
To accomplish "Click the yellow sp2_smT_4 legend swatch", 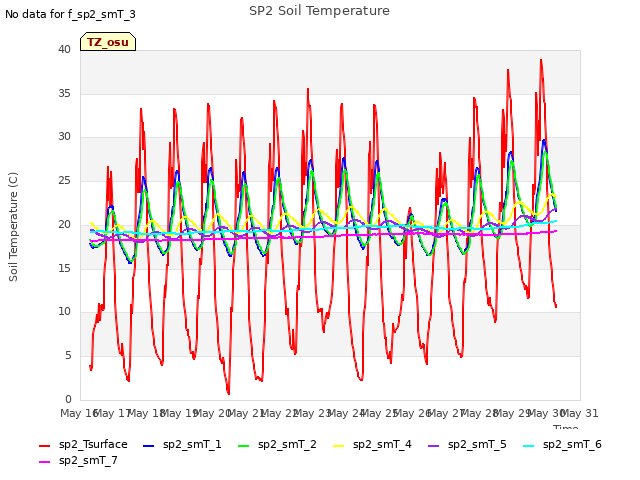I will 338,446.
